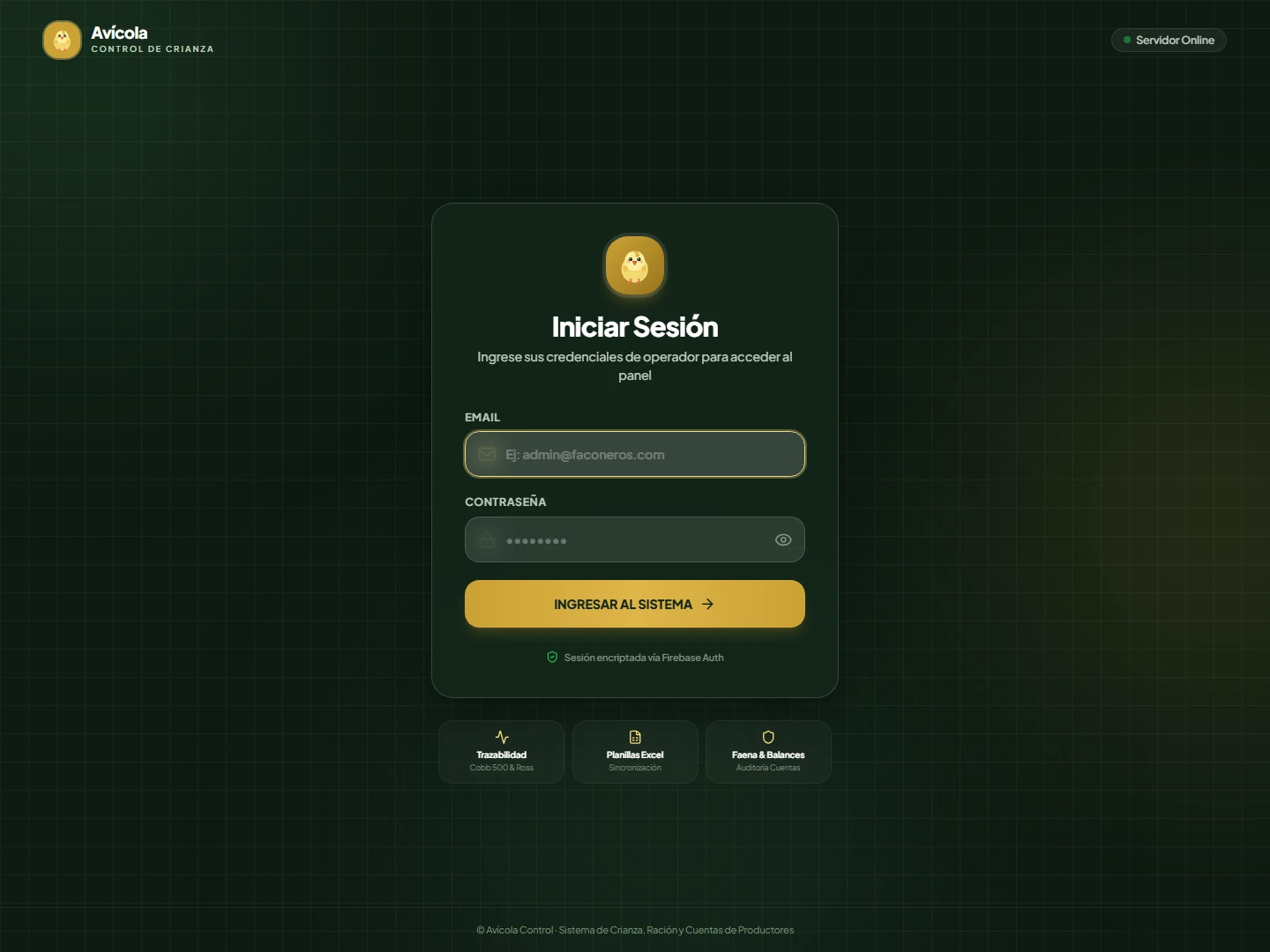Focus the Contraseña password field
Screen dimensions: 1270x952
coord(635,539)
